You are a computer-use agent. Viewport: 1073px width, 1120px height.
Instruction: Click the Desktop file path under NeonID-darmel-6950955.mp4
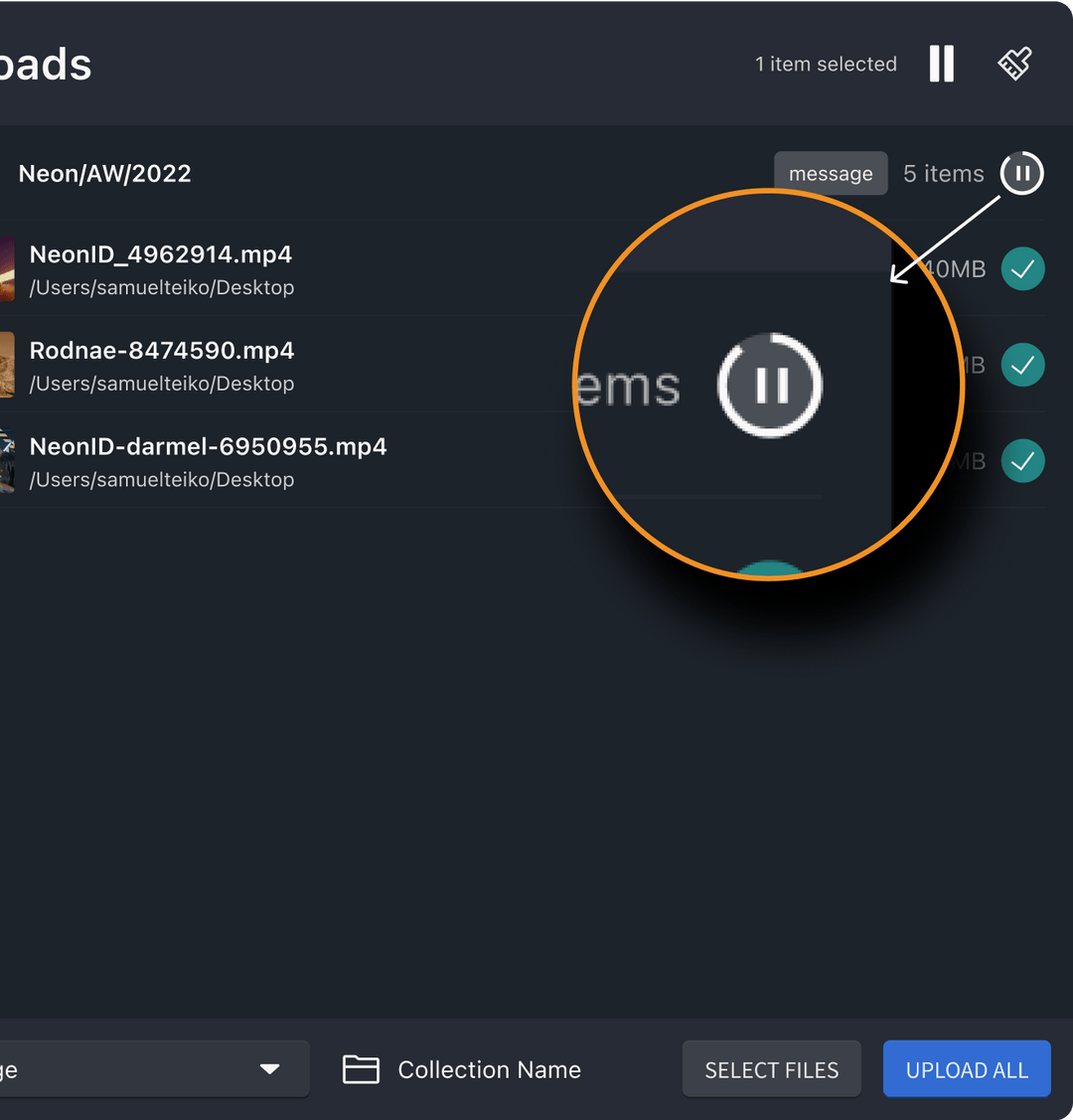point(162,479)
